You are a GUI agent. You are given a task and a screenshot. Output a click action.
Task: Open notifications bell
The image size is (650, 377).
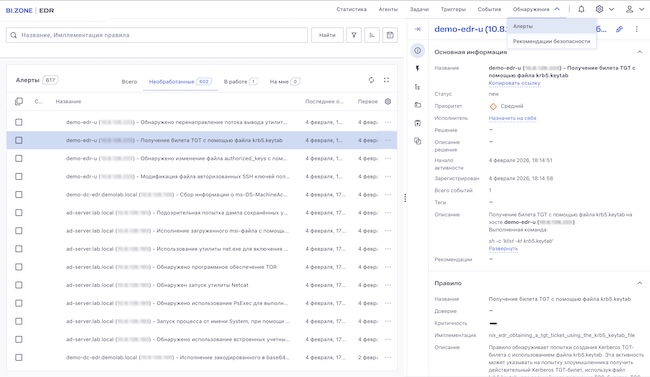pyautogui.click(x=581, y=9)
